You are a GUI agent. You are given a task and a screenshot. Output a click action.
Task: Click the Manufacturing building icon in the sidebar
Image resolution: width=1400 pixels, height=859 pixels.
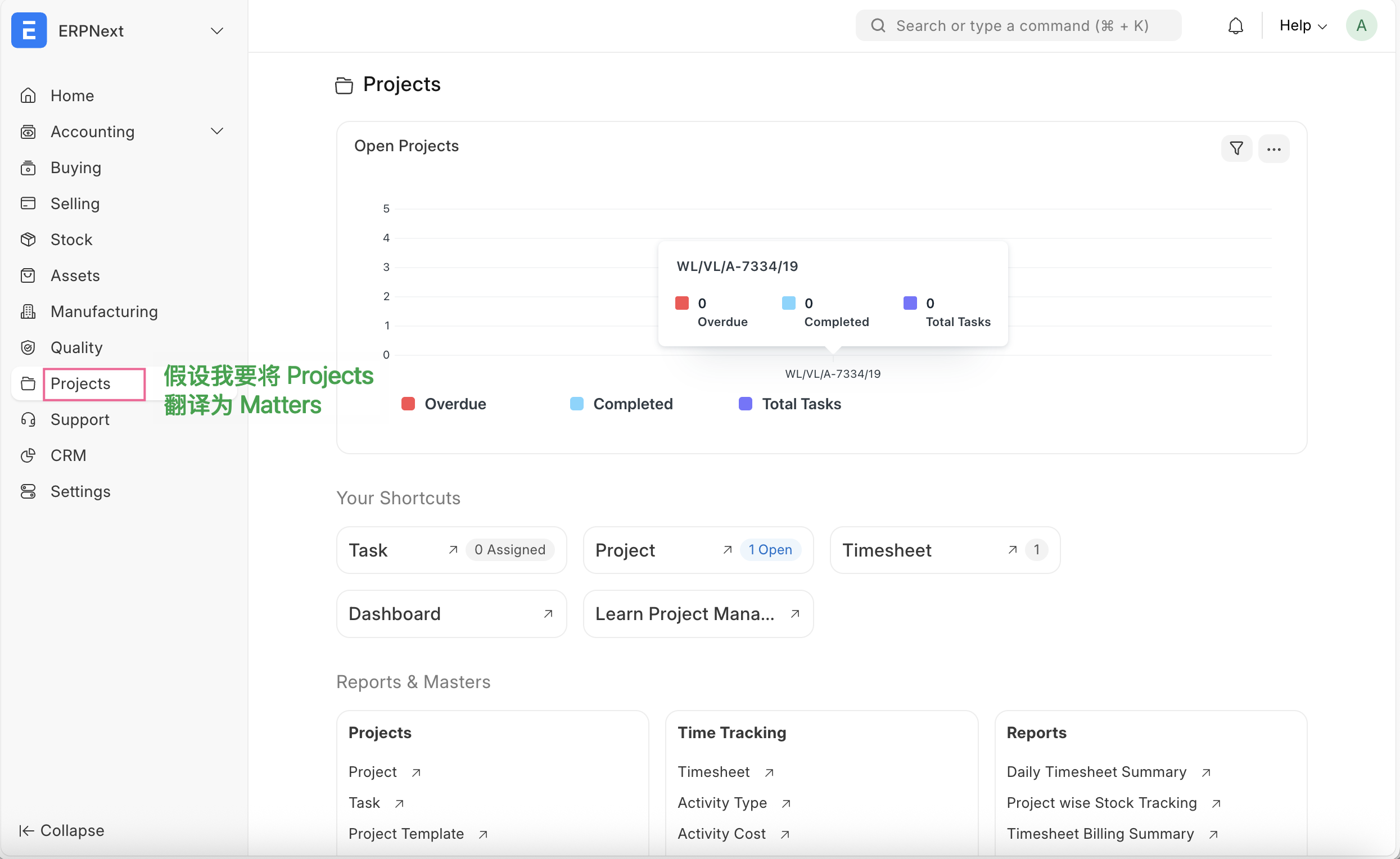point(28,311)
